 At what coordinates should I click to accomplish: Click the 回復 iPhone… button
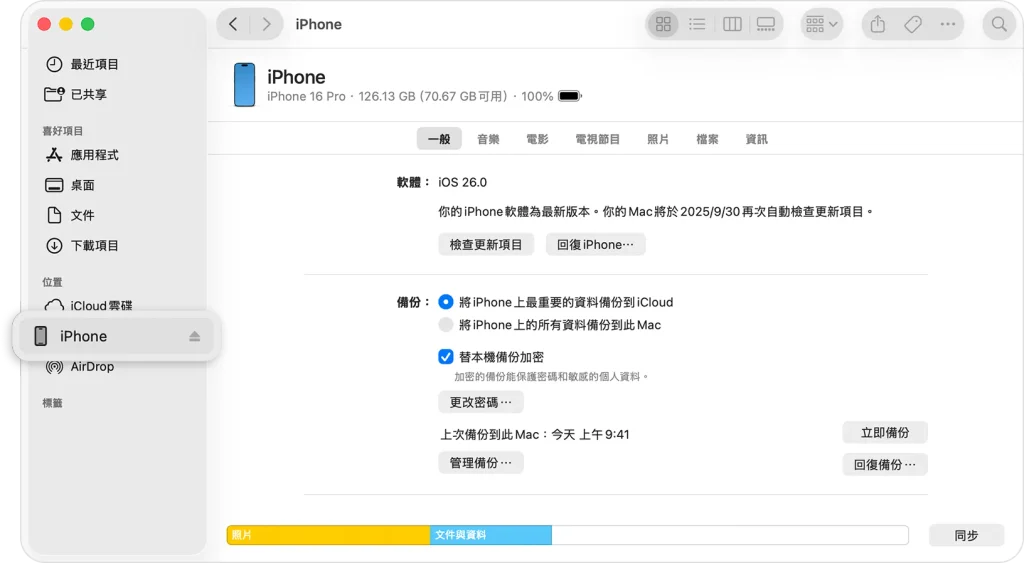(x=596, y=244)
